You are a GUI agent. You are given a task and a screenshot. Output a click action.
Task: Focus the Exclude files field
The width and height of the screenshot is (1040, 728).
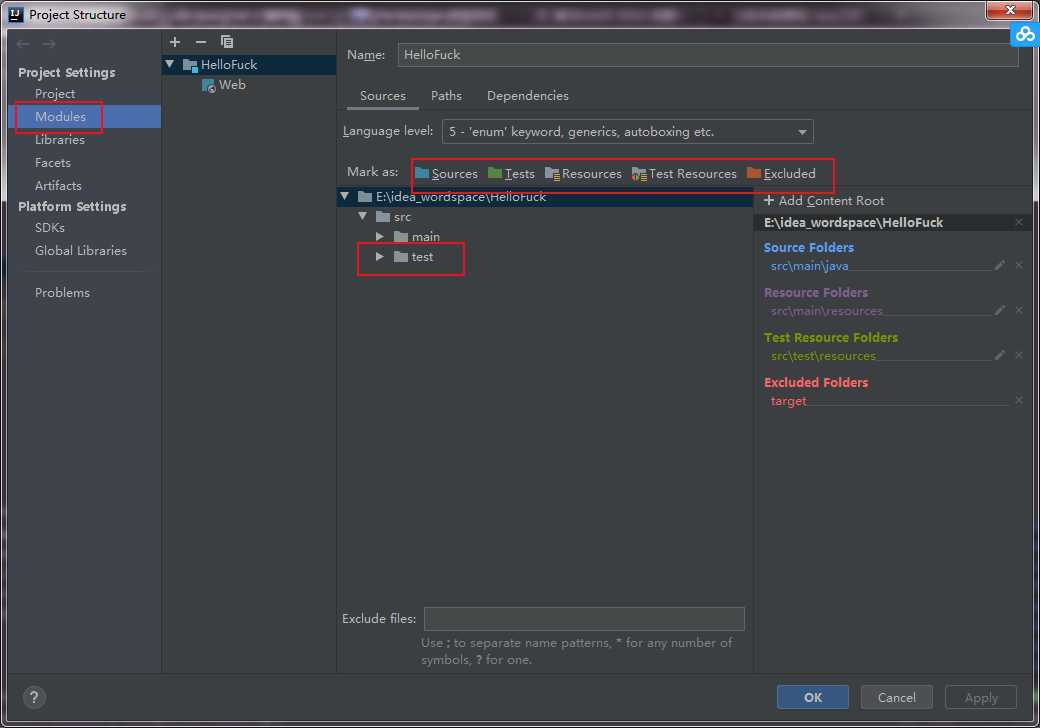pyautogui.click(x=584, y=618)
